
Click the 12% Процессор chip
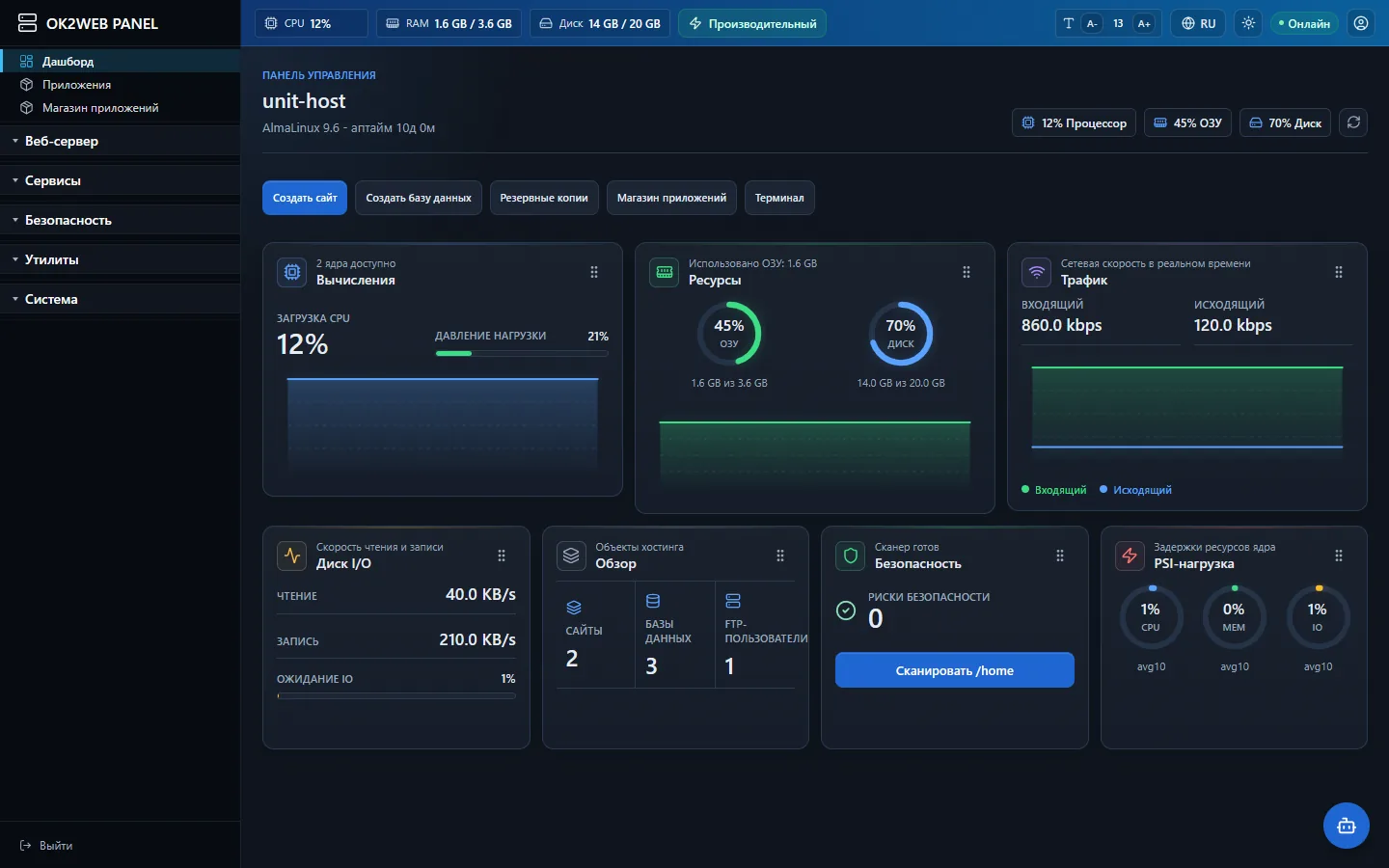point(1074,122)
